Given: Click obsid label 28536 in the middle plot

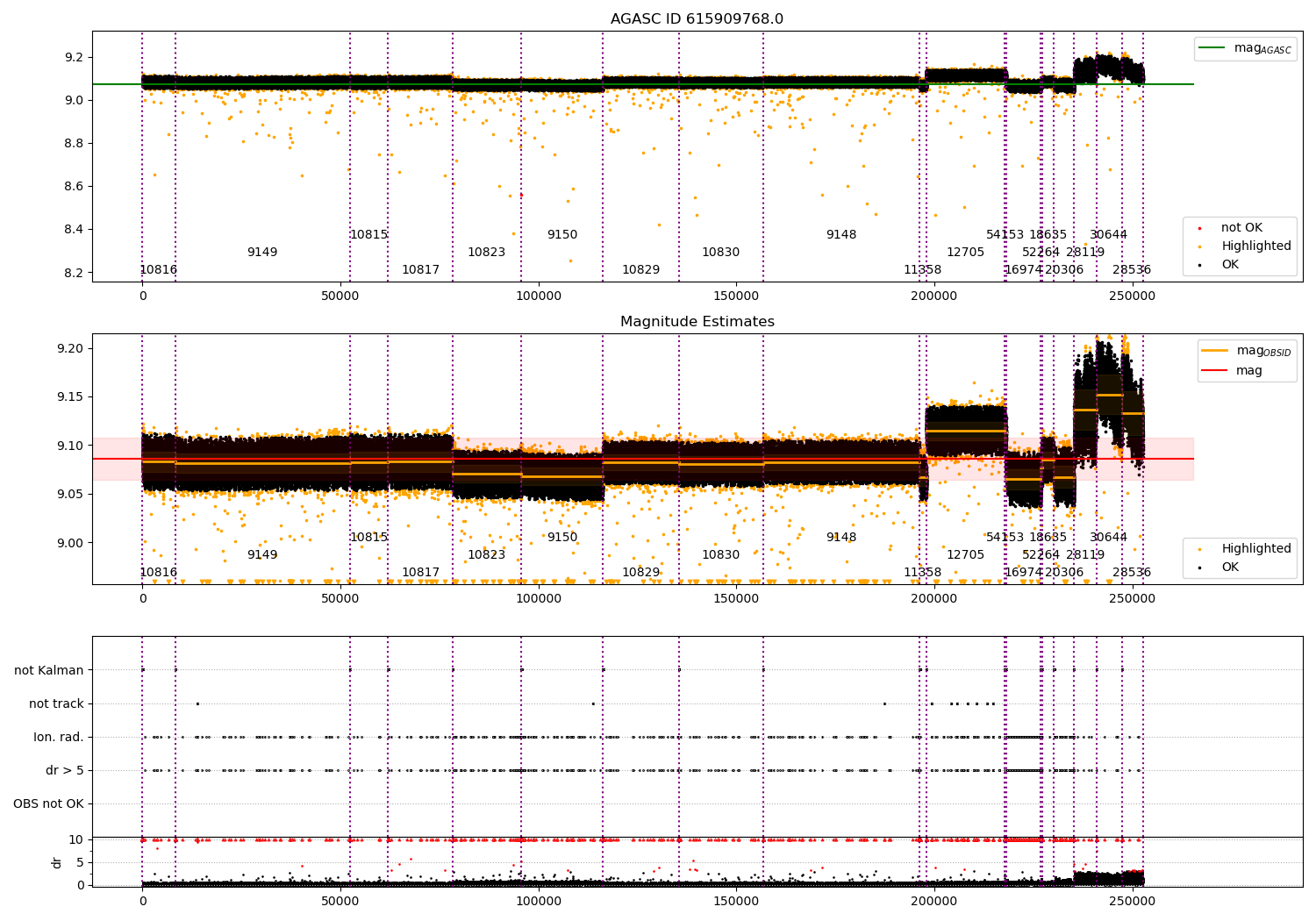Looking at the screenshot, I should pos(1132,573).
